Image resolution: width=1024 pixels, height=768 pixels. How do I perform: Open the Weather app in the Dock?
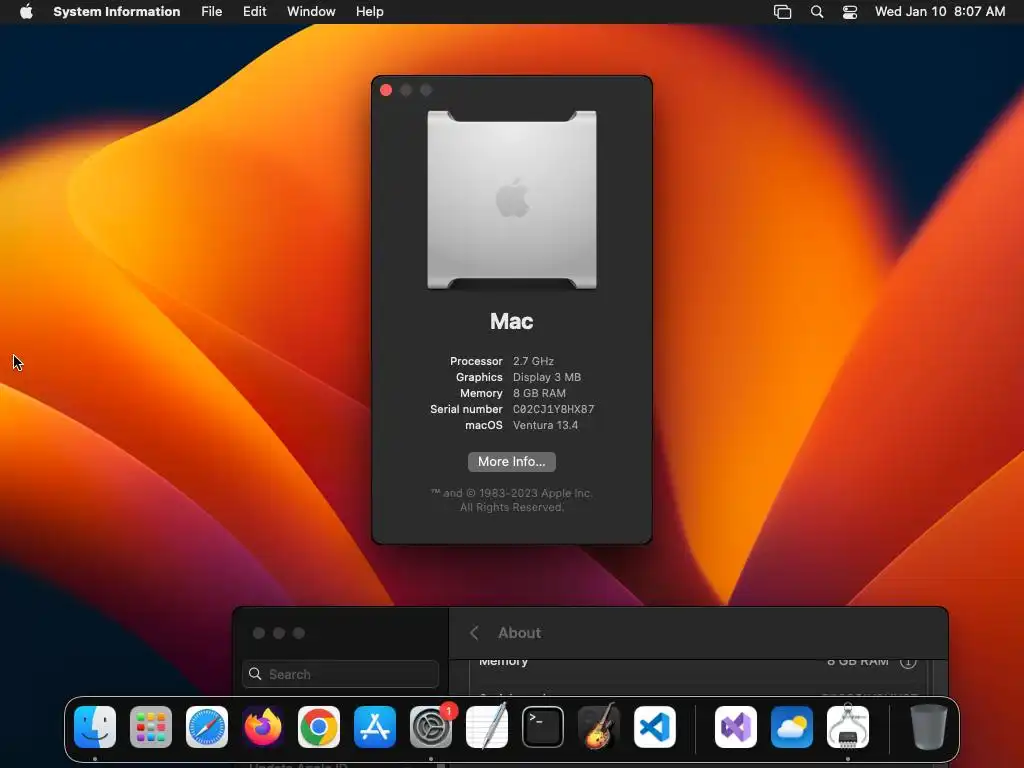tap(792, 727)
